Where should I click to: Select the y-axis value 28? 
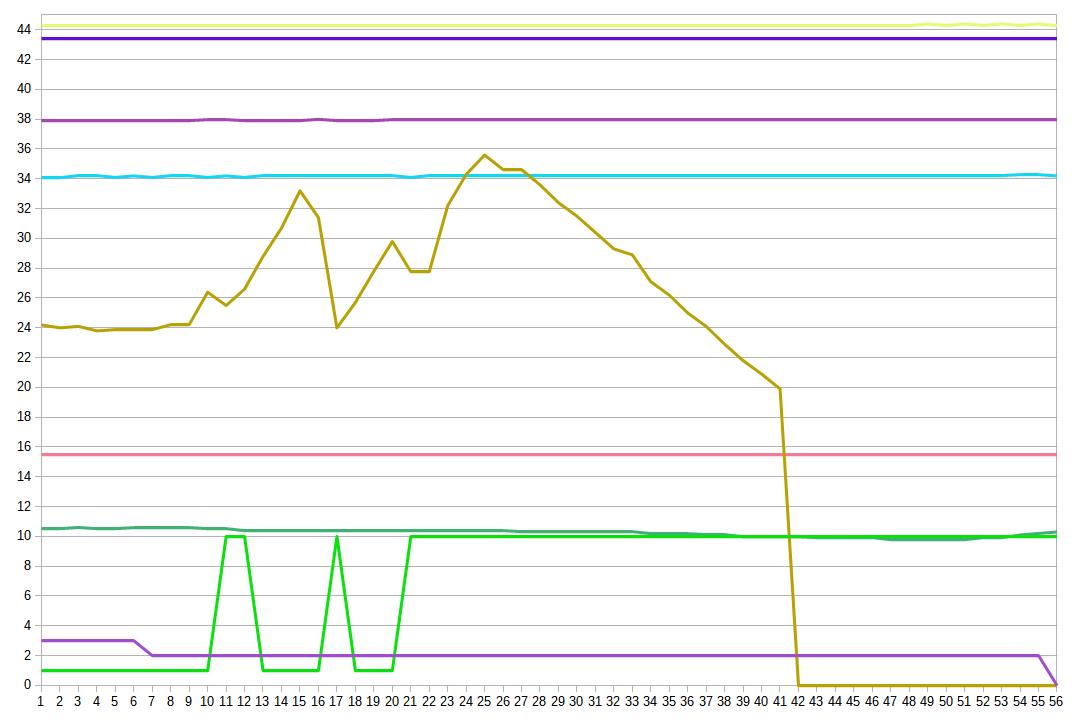pyautogui.click(x=24, y=268)
